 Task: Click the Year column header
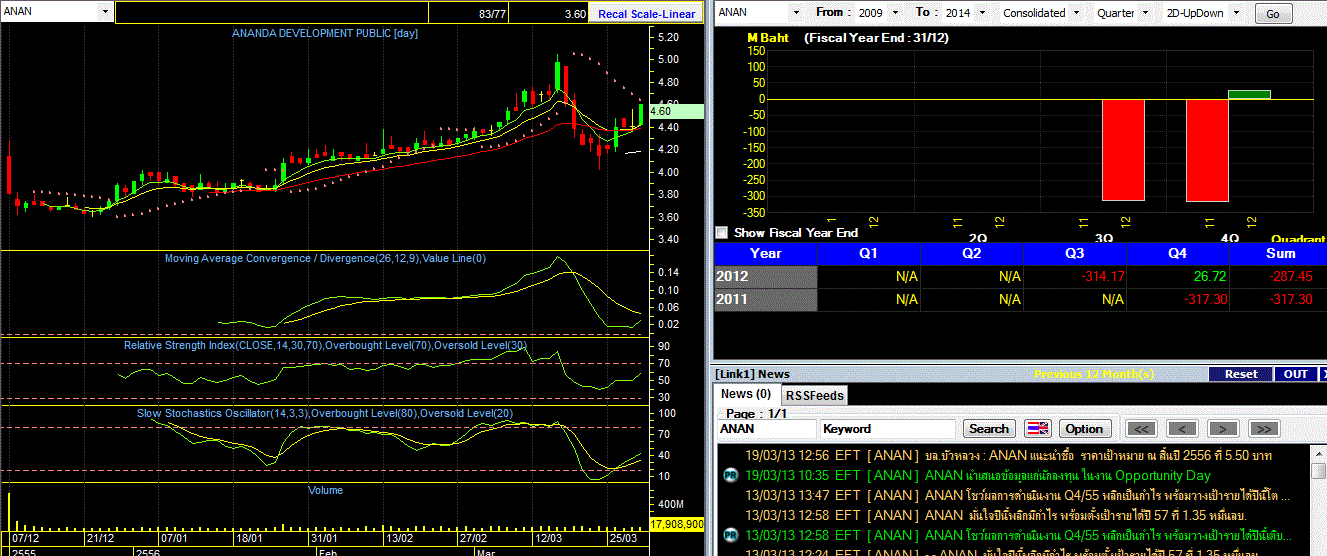(x=766, y=254)
